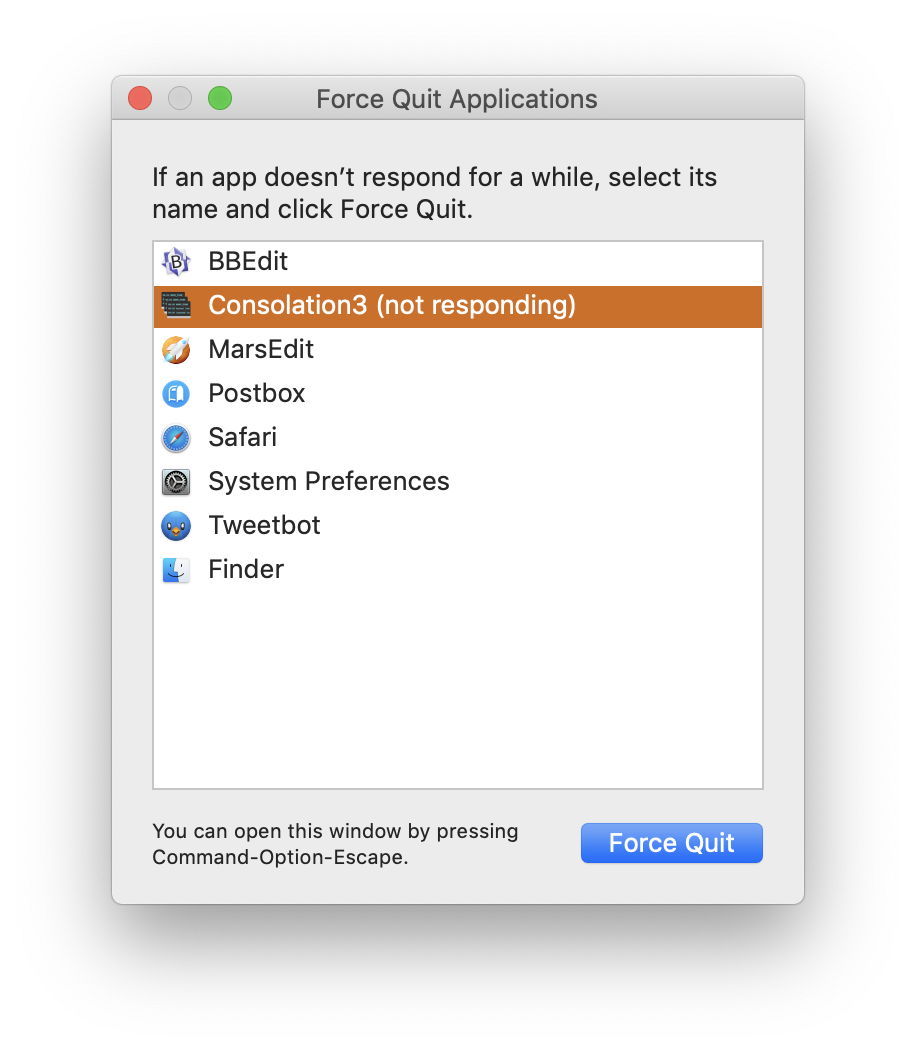Select MarsEdit in the app list

[261, 350]
